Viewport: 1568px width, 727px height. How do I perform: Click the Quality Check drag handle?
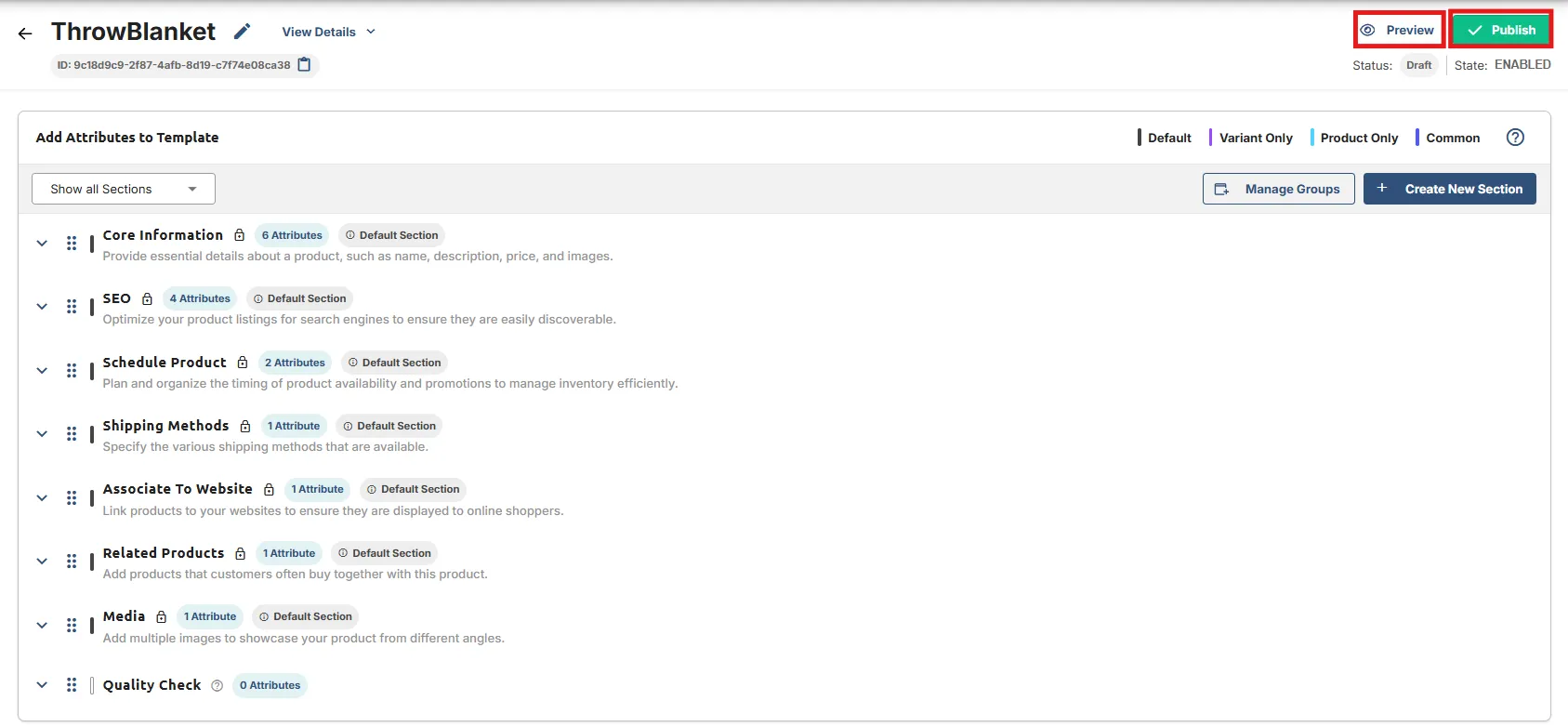(x=72, y=685)
